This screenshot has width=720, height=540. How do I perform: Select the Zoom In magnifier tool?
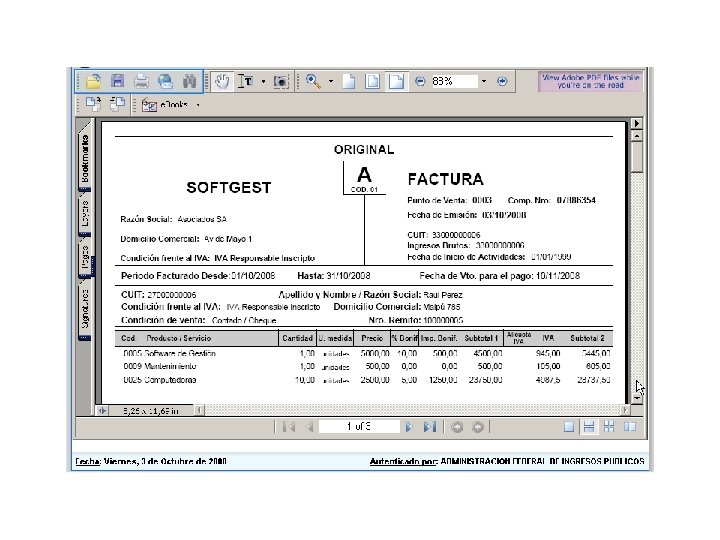[313, 81]
